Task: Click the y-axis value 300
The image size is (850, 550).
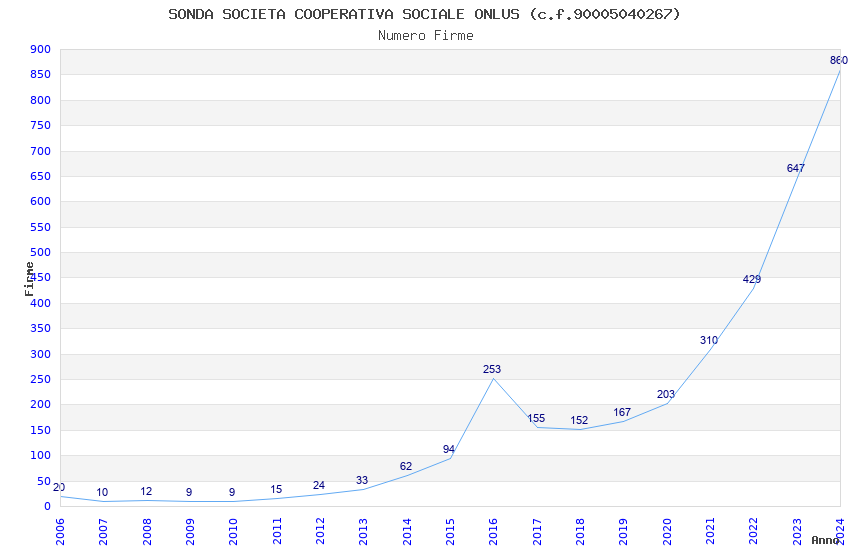Action: [41, 354]
